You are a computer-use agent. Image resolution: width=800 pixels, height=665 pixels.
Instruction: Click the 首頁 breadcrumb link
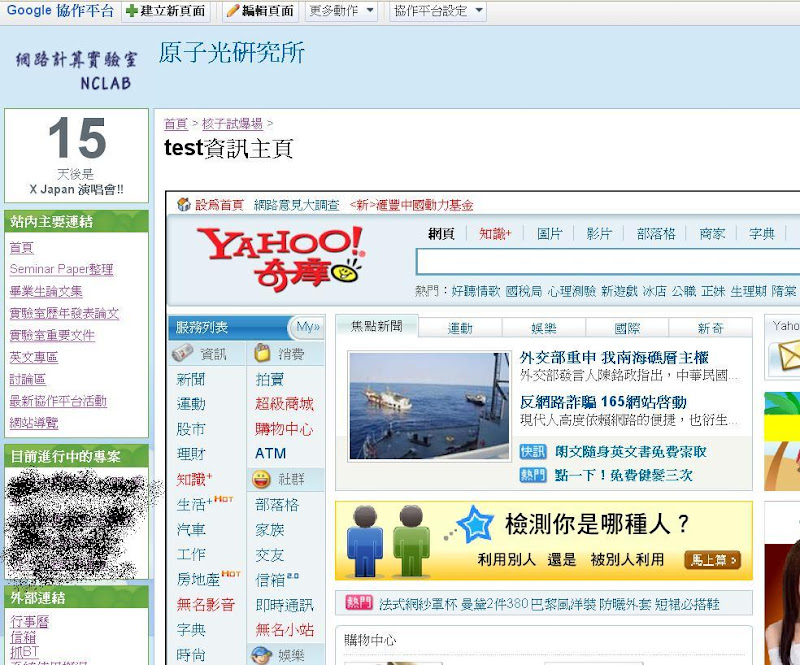(x=176, y=124)
